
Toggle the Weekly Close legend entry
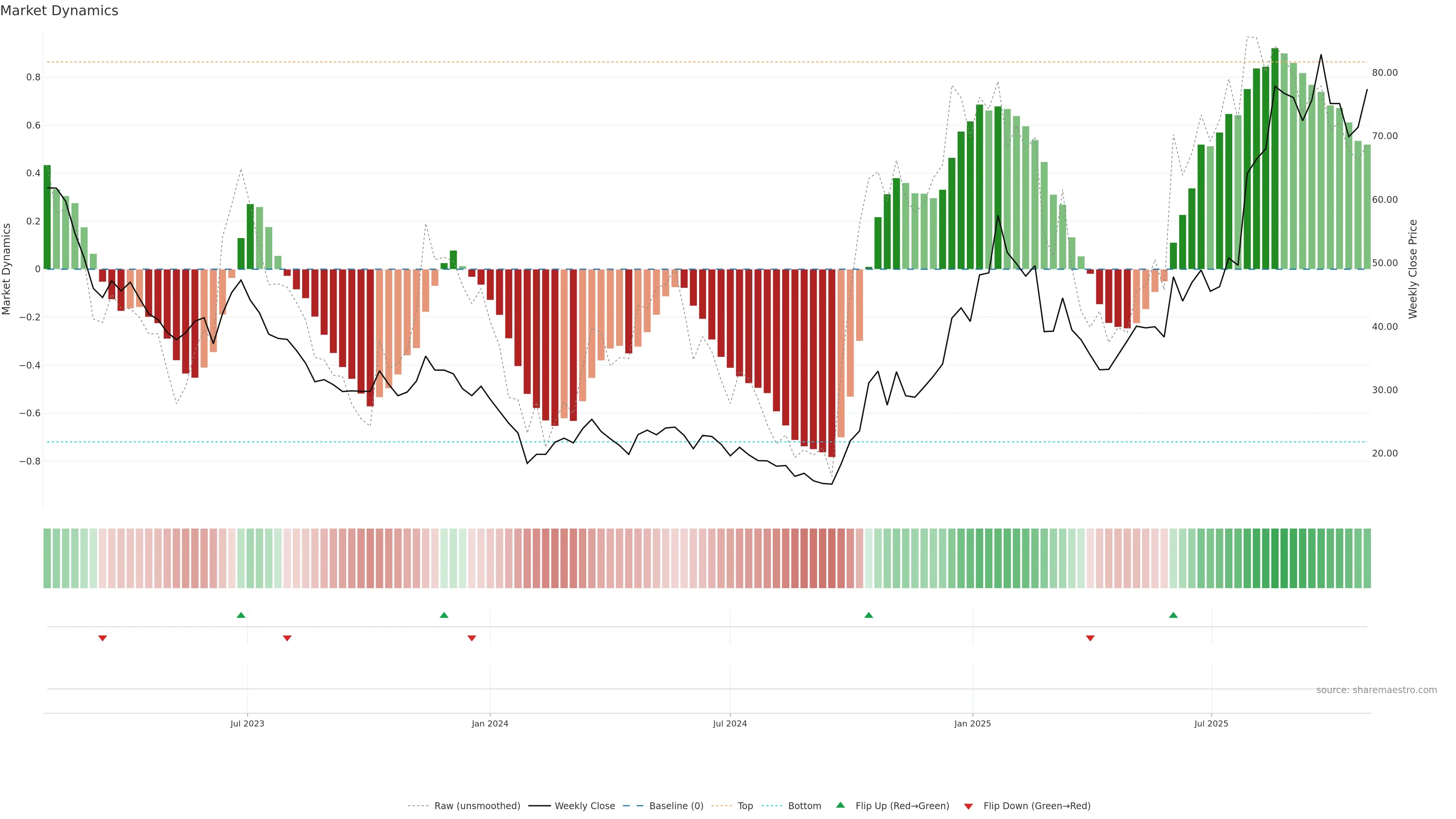584,806
